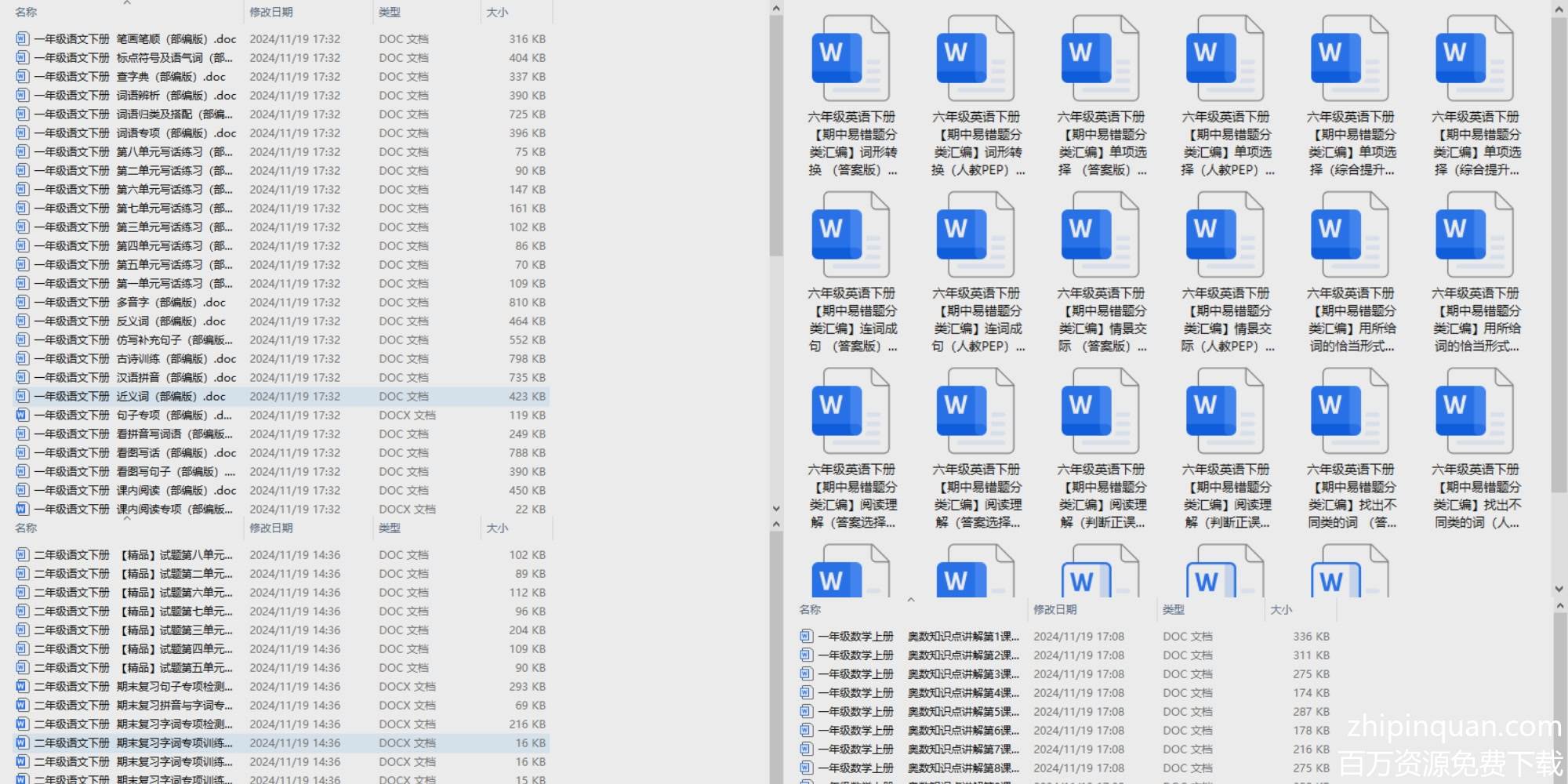Select Word icon for 词形转换（人教PEP）document
This screenshot has height=784, width=1568.
tap(975, 60)
